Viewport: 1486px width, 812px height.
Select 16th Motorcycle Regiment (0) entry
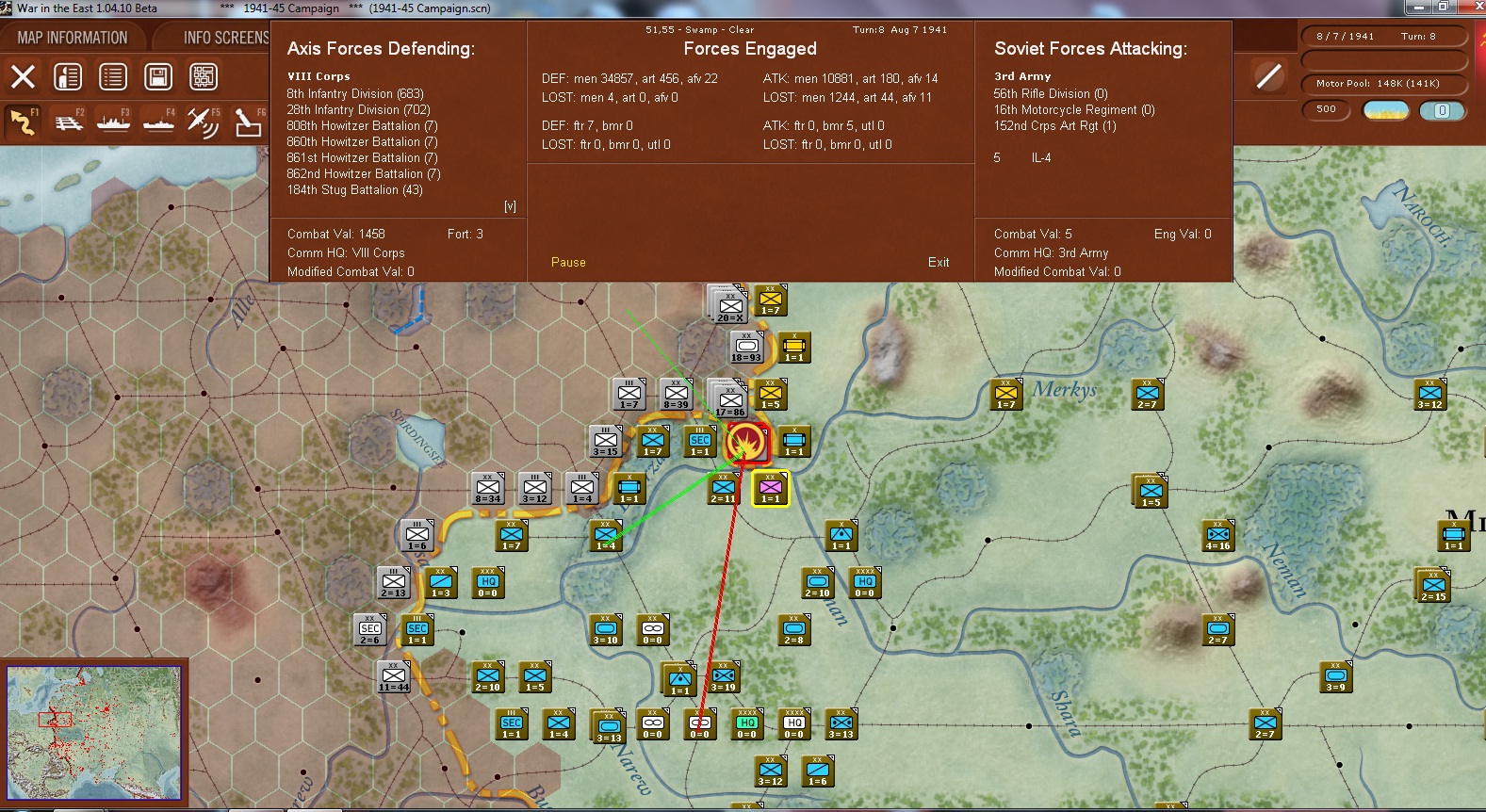pyautogui.click(x=1074, y=110)
